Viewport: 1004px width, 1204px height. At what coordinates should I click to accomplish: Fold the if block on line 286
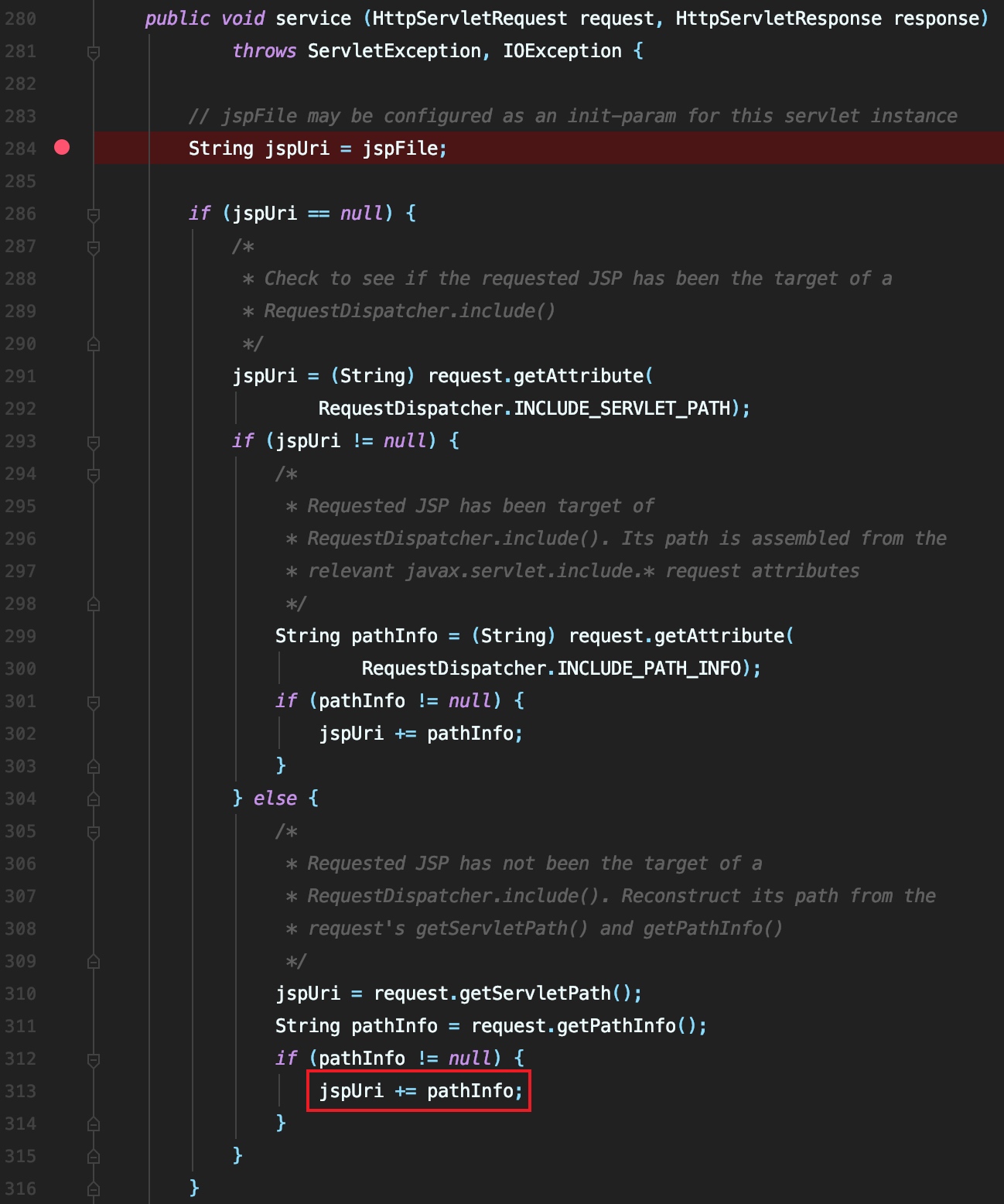[x=94, y=214]
